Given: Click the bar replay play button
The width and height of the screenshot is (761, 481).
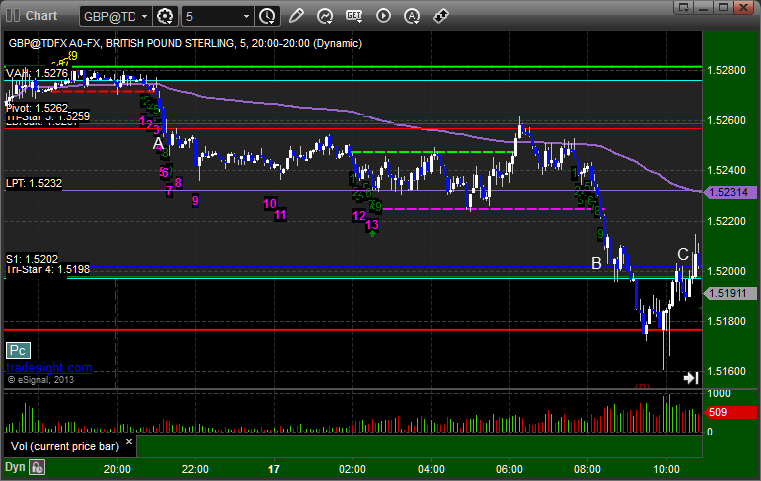Looking at the screenshot, I should pyautogui.click(x=383, y=16).
